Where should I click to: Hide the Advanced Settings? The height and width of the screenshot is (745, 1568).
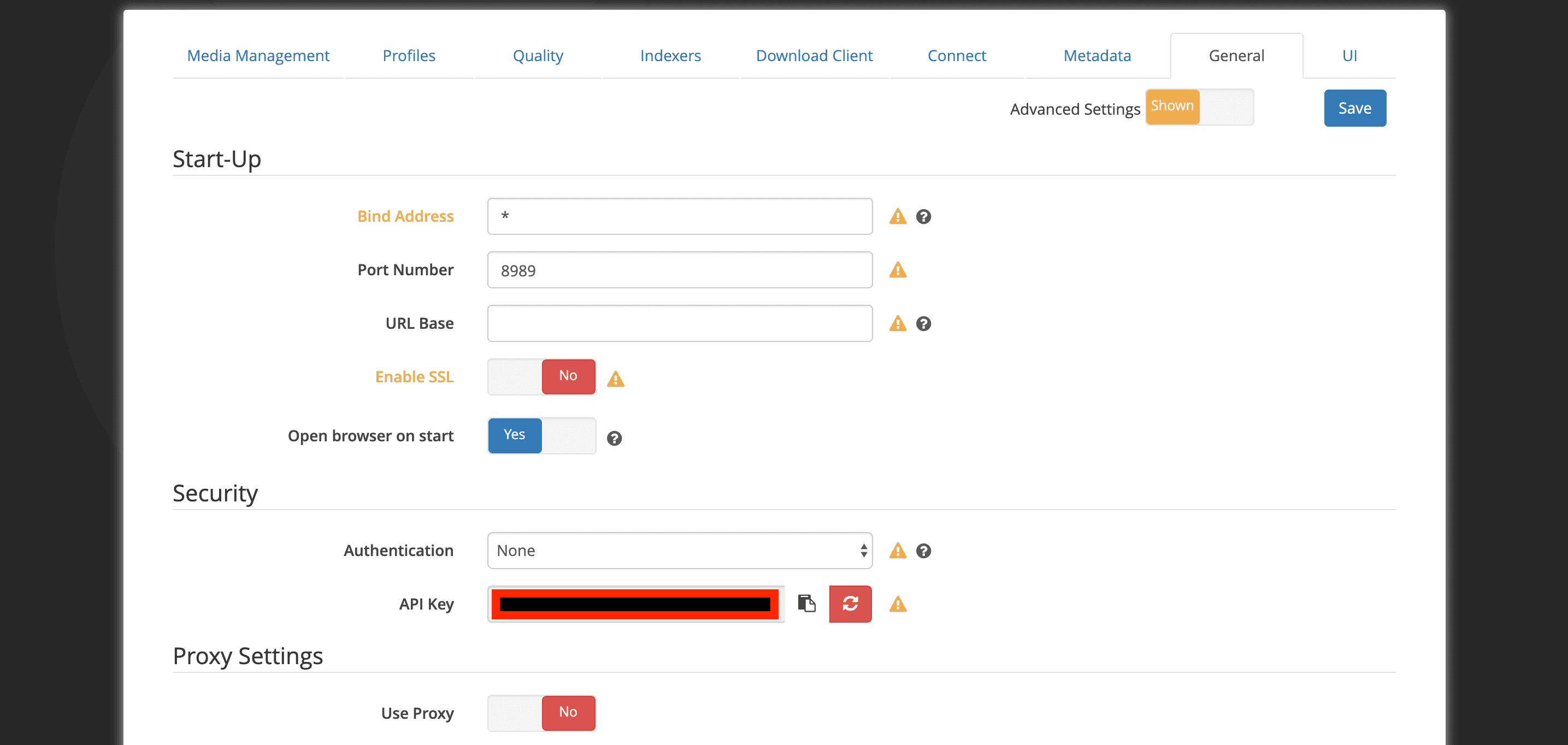(1227, 107)
